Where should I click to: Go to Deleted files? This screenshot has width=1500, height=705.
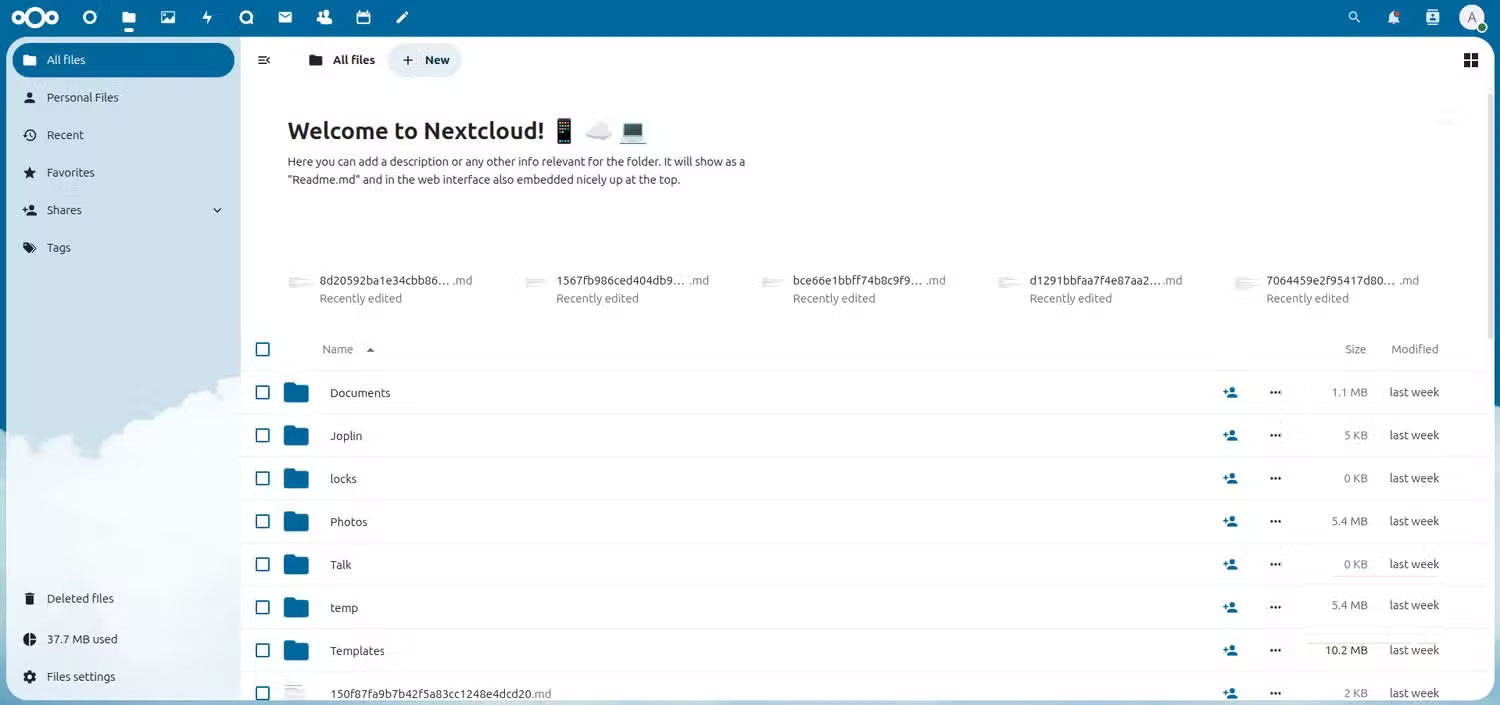tap(80, 598)
